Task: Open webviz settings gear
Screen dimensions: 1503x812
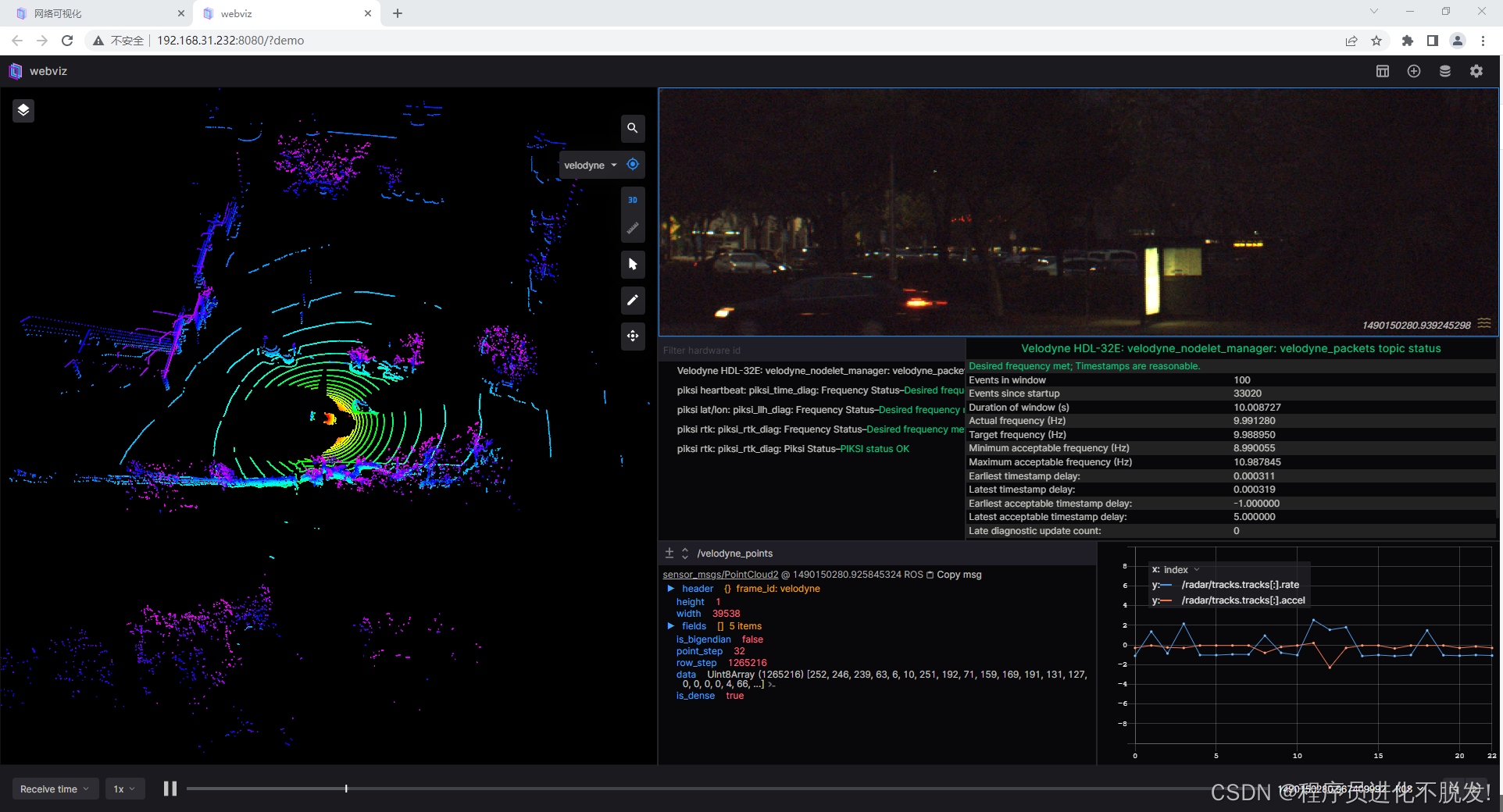Action: coord(1476,70)
